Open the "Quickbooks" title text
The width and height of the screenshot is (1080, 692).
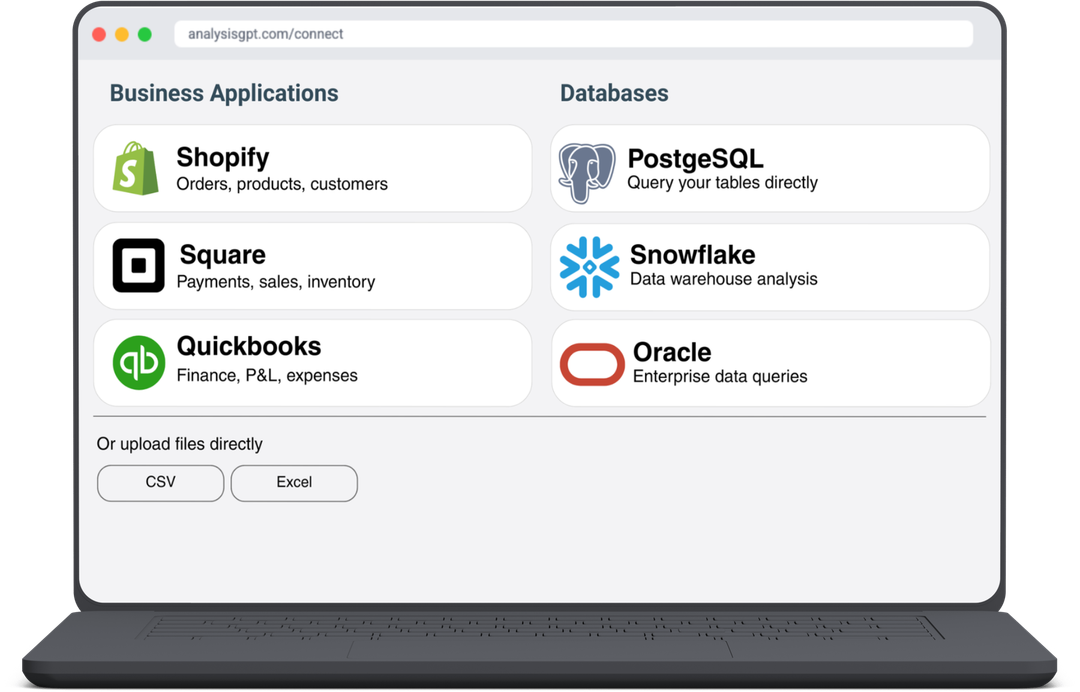pos(248,346)
